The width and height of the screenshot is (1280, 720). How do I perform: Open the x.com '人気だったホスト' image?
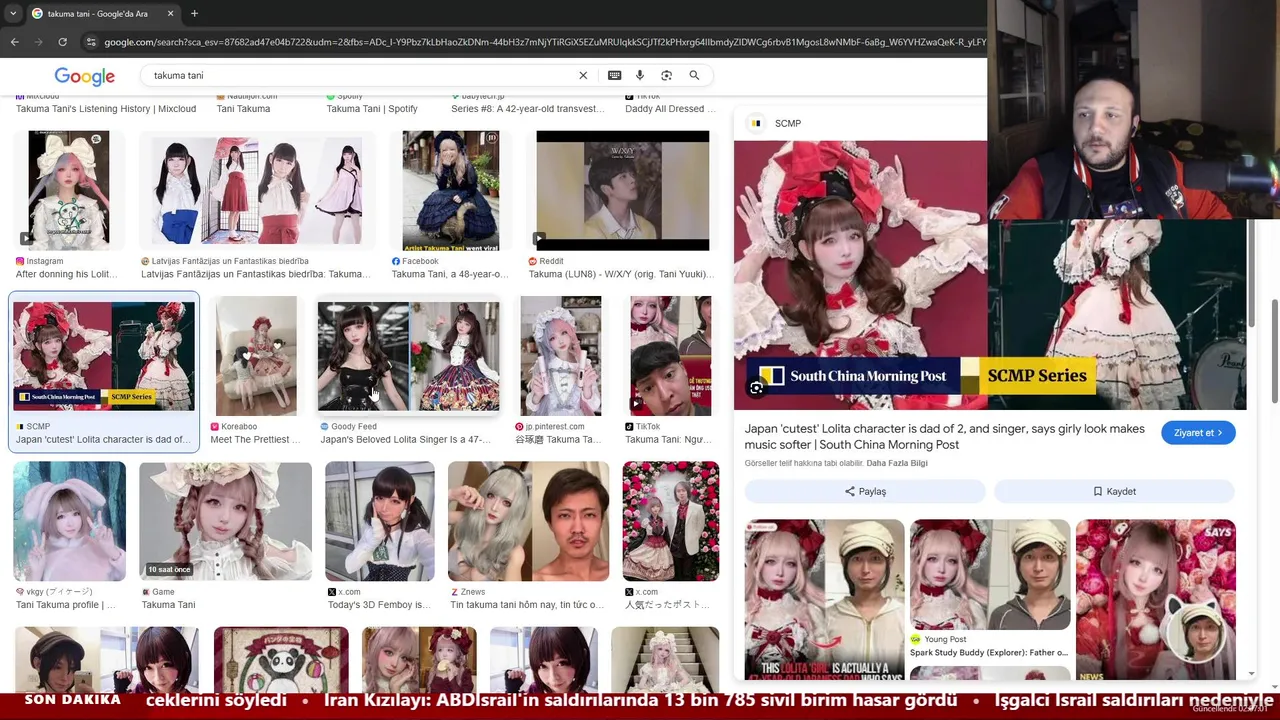click(670, 521)
